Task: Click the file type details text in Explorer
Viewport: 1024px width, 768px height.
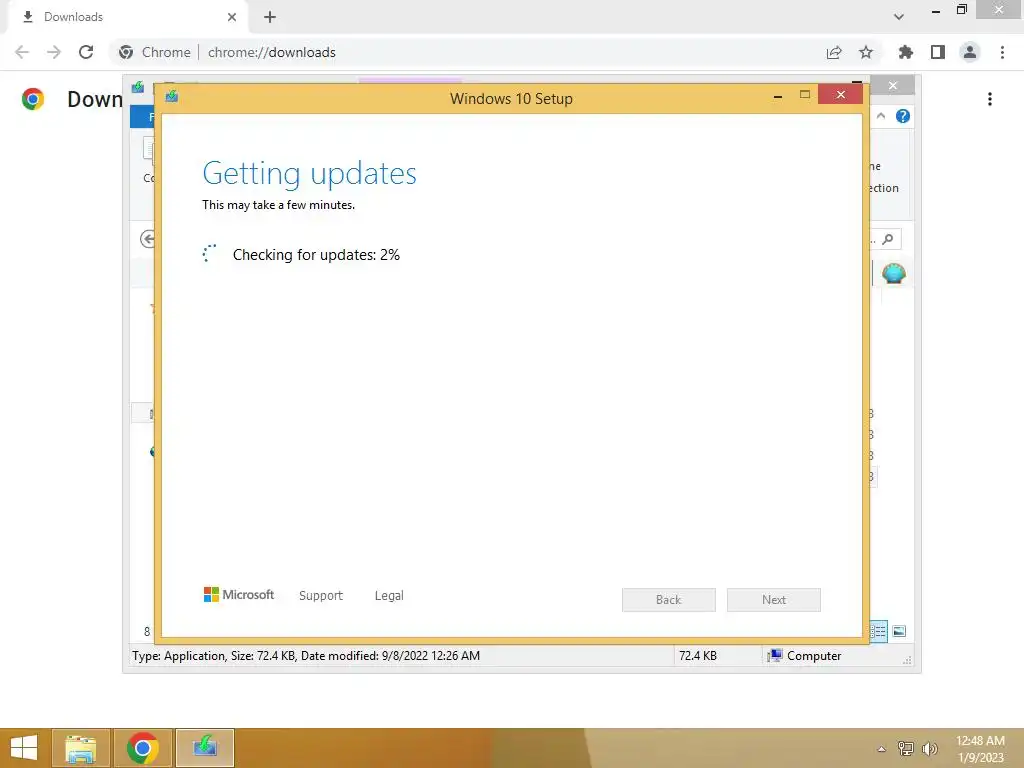Action: pos(306,656)
